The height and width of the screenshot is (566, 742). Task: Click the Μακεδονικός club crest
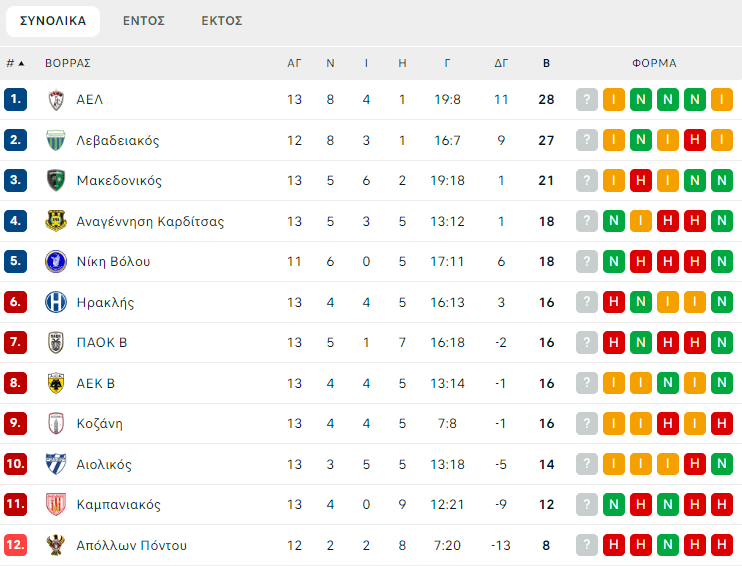[x=56, y=181]
